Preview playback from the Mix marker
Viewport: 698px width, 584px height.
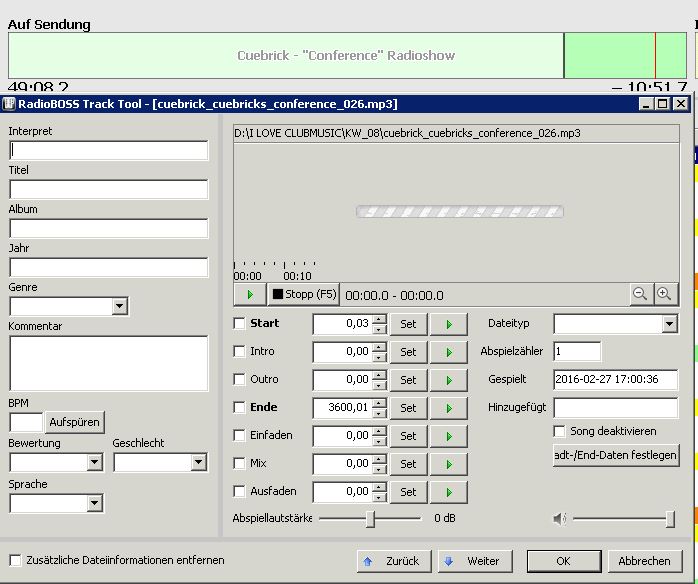click(449, 464)
